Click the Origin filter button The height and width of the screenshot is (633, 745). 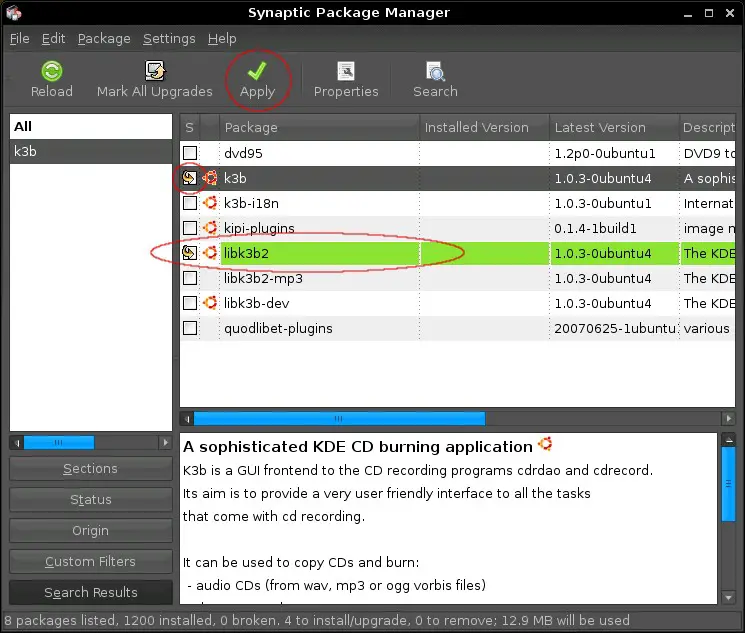point(91,530)
